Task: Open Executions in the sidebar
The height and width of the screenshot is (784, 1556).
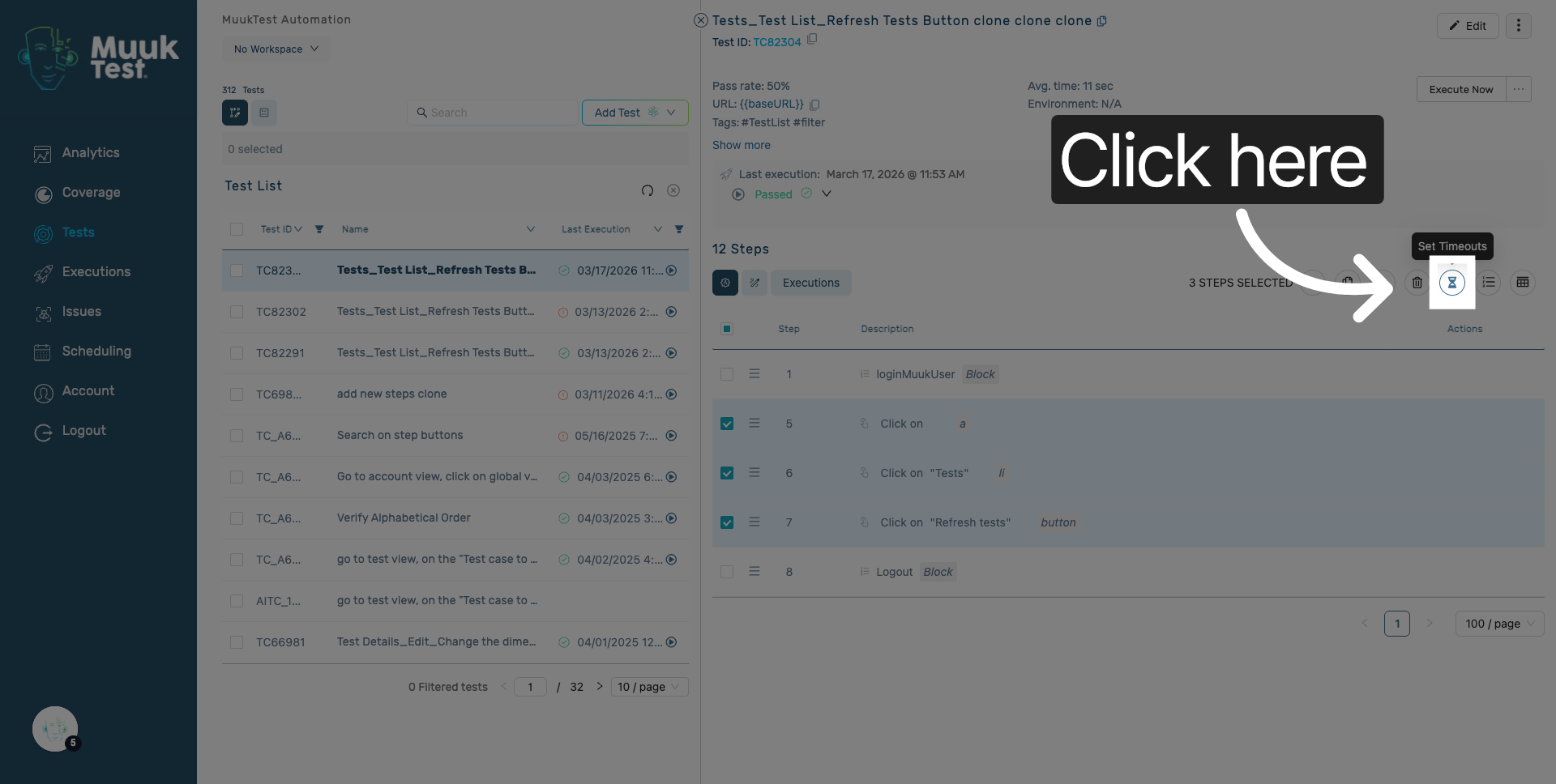Action: pyautogui.click(x=96, y=272)
